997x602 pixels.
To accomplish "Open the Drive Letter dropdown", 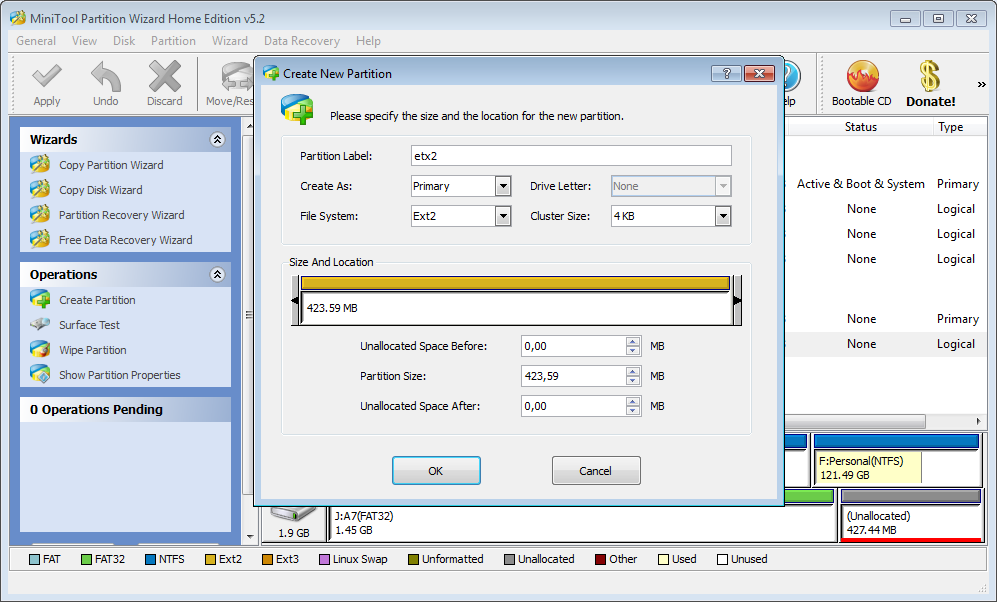I will pyautogui.click(x=723, y=186).
